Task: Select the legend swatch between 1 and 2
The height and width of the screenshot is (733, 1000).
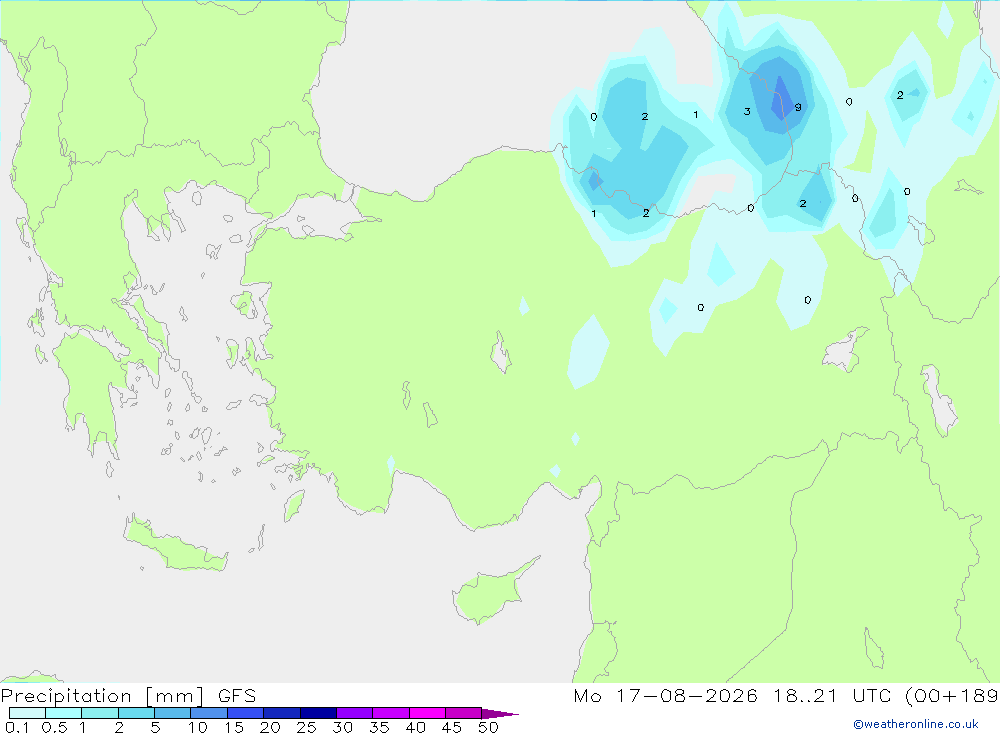Action: pyautogui.click(x=100, y=713)
